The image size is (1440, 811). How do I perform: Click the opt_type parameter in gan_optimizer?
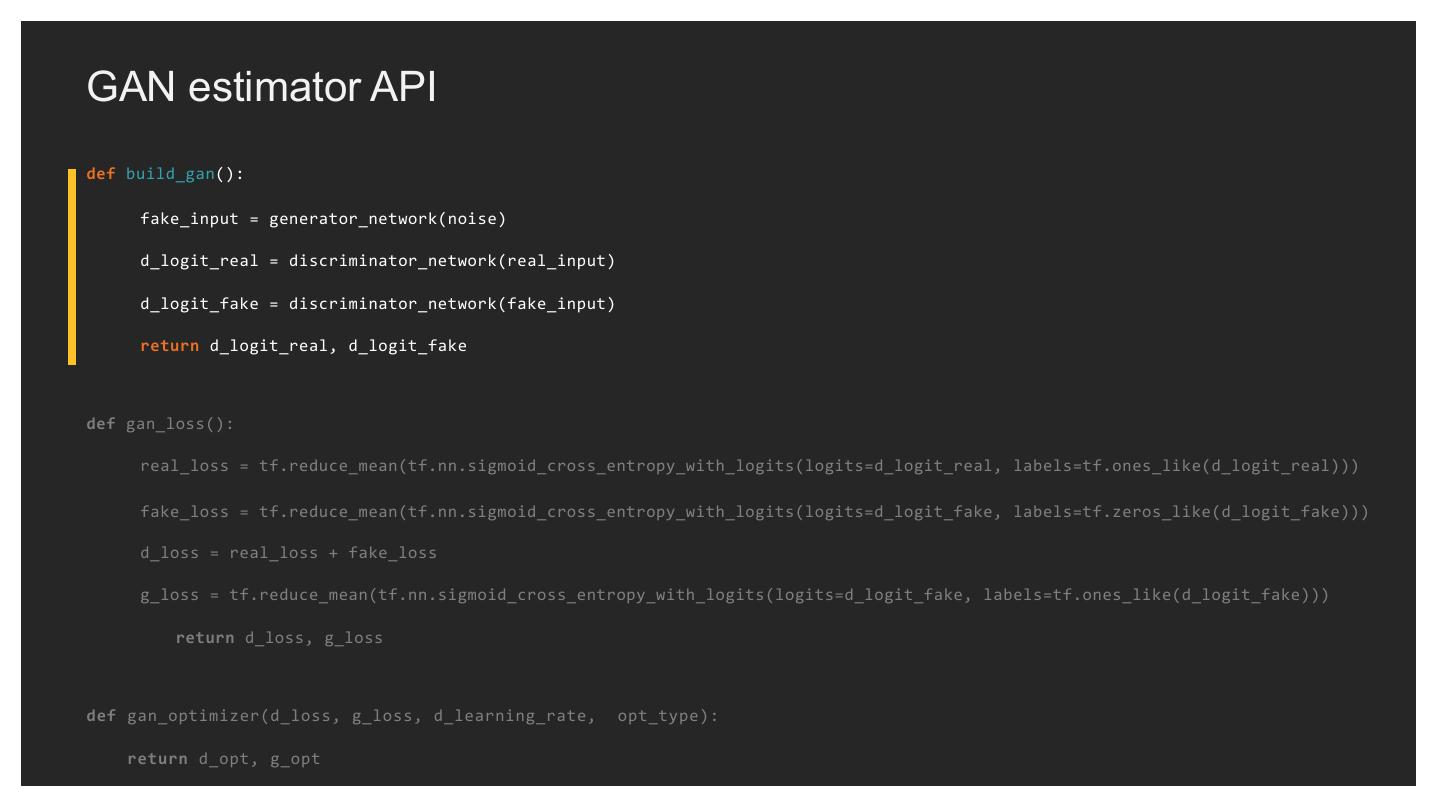coord(662,717)
